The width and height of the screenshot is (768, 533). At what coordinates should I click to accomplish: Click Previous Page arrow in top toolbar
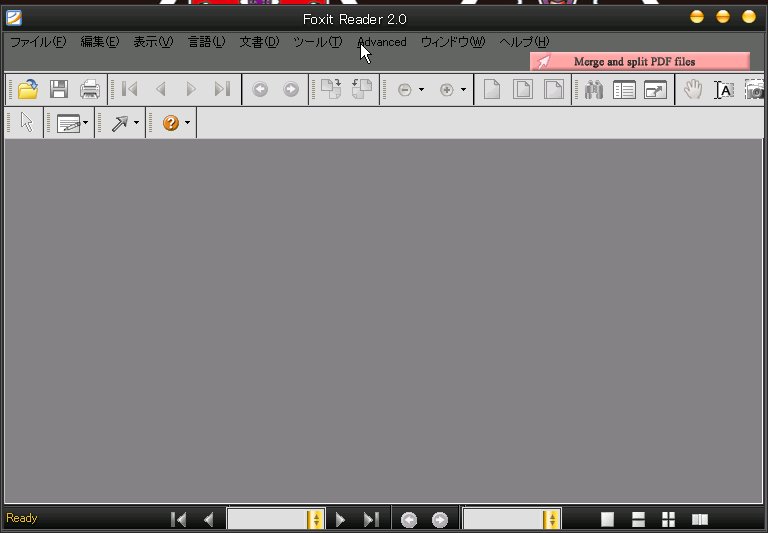pos(161,89)
